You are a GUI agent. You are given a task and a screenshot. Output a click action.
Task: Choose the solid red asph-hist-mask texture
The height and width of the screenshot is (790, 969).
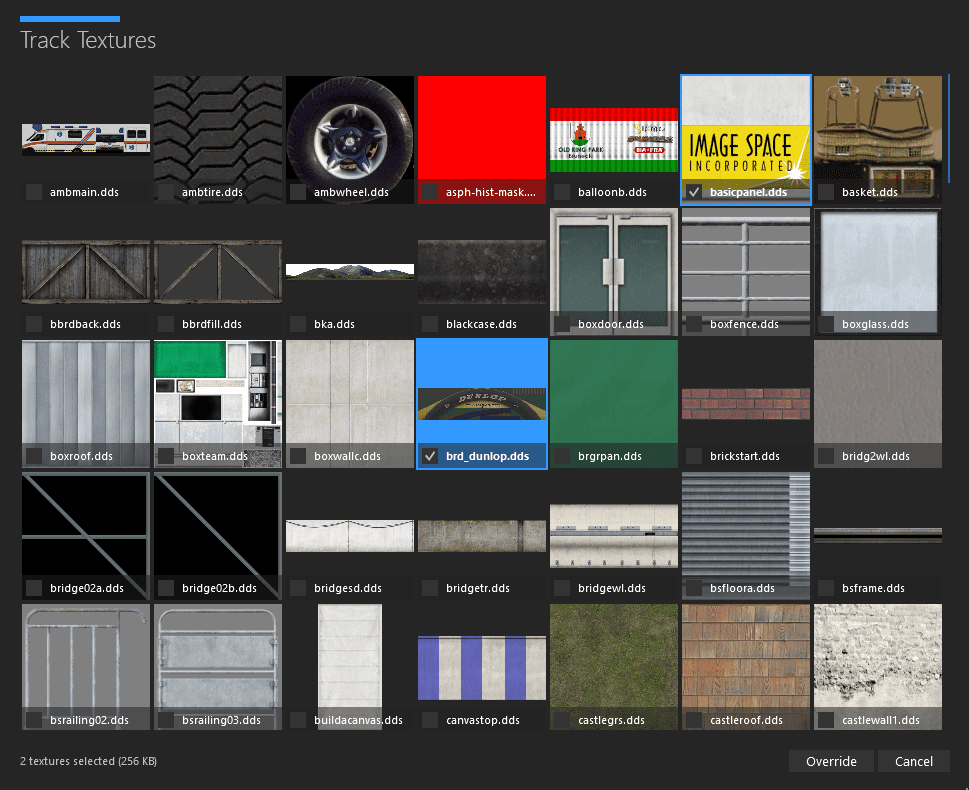[481, 128]
